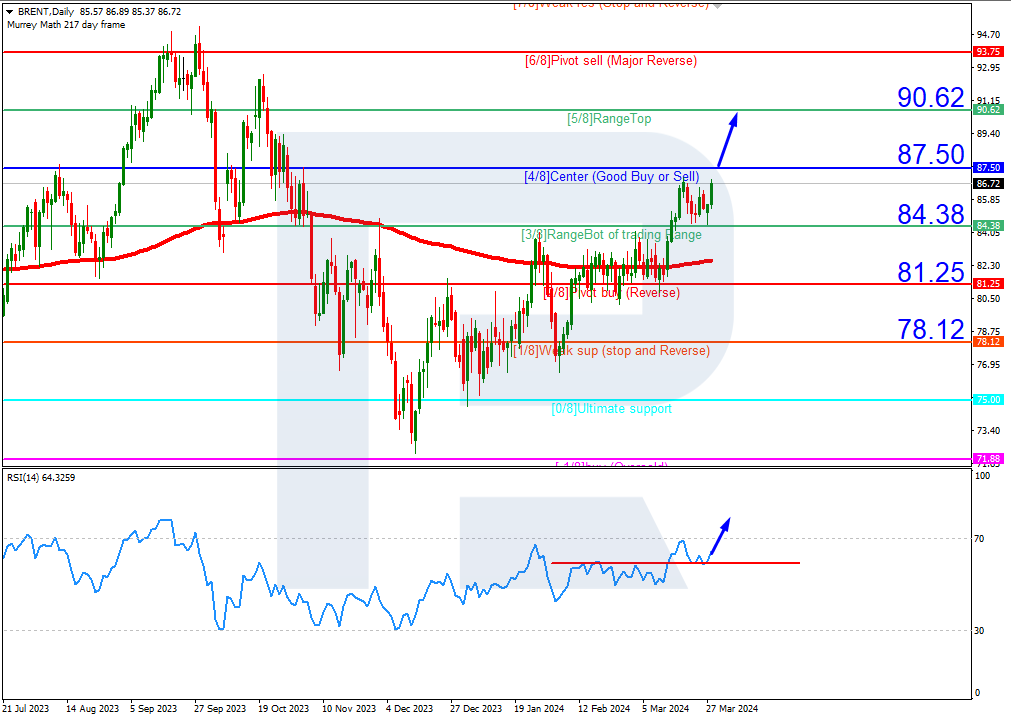
Task: Click the 84.38 green price tag
Action: point(988,226)
